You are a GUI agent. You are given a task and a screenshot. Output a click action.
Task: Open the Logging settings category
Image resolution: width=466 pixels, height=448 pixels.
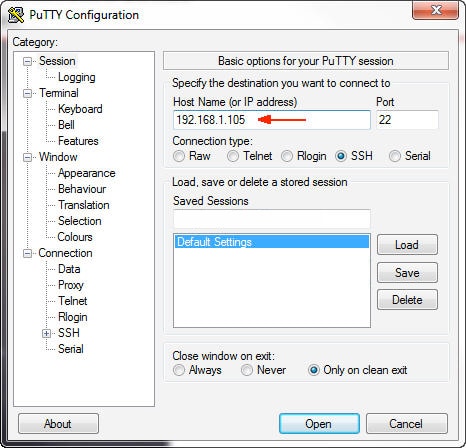[x=77, y=77]
